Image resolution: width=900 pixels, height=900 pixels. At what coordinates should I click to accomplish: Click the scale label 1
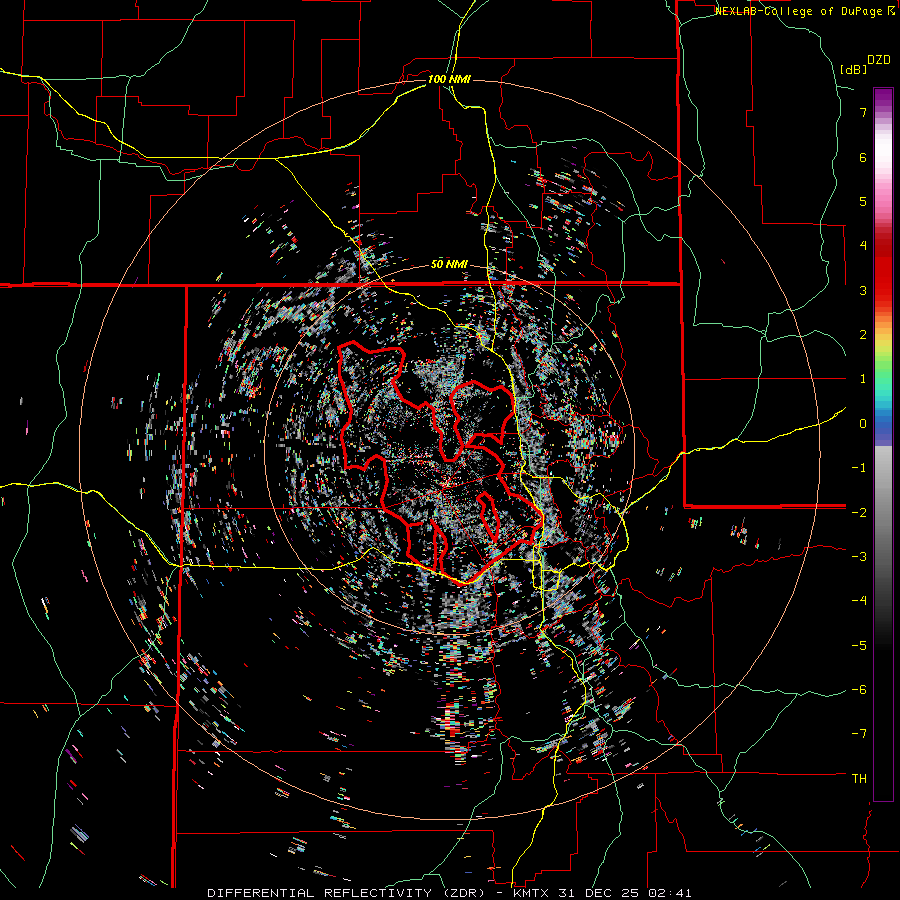pyautogui.click(x=863, y=379)
